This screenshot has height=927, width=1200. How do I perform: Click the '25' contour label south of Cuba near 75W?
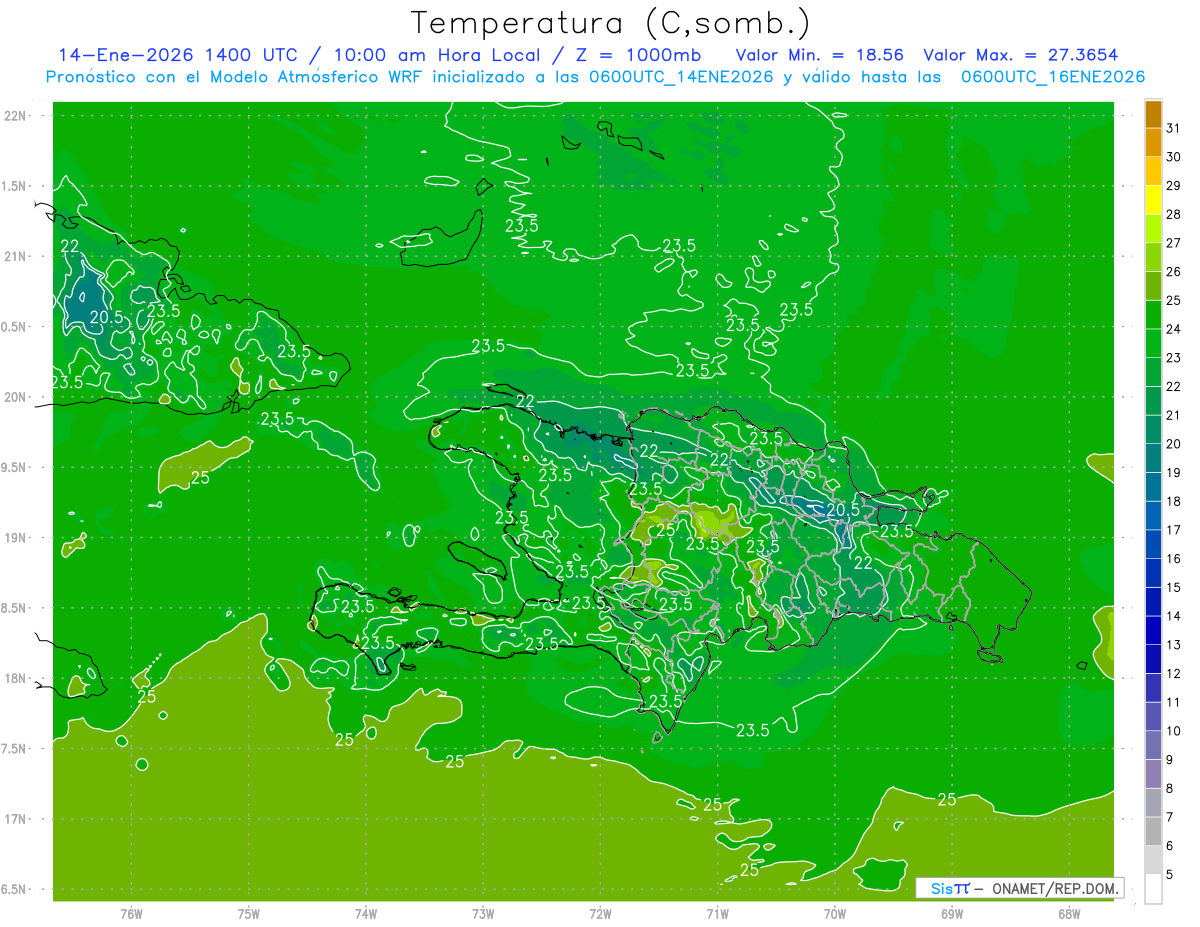200,477
